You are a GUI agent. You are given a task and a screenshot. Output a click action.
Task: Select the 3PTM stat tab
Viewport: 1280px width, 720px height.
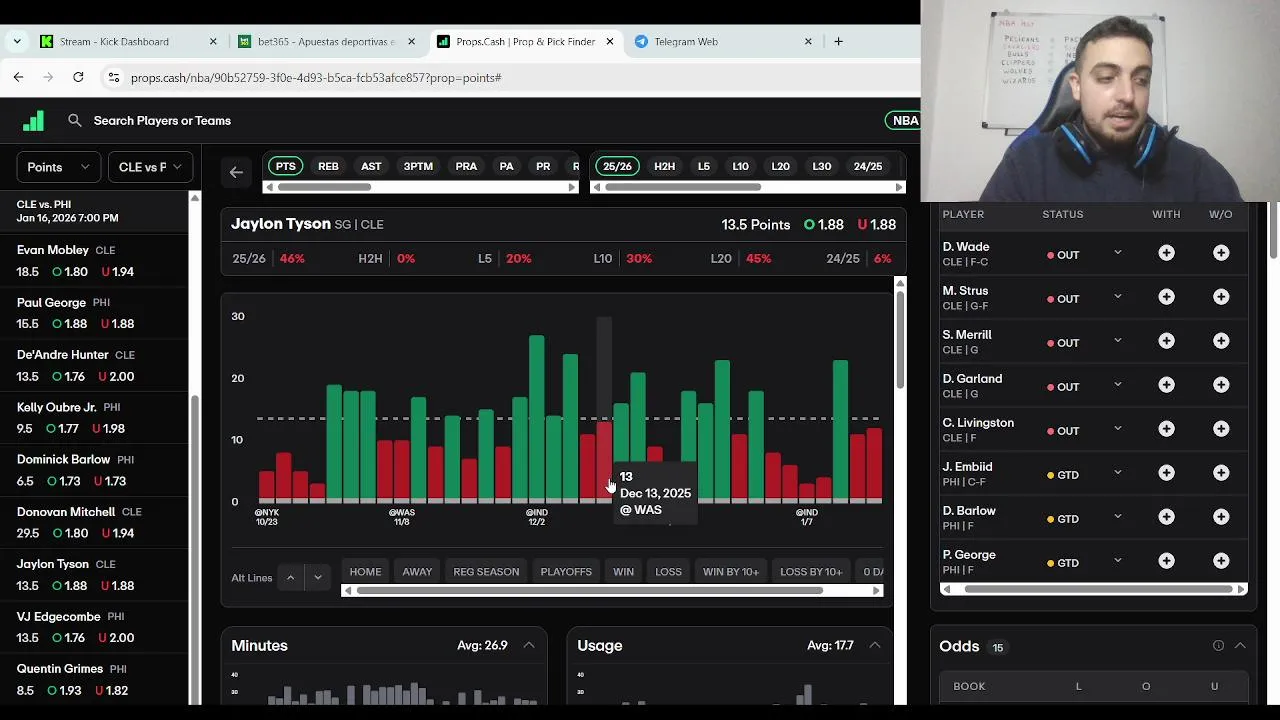click(418, 166)
